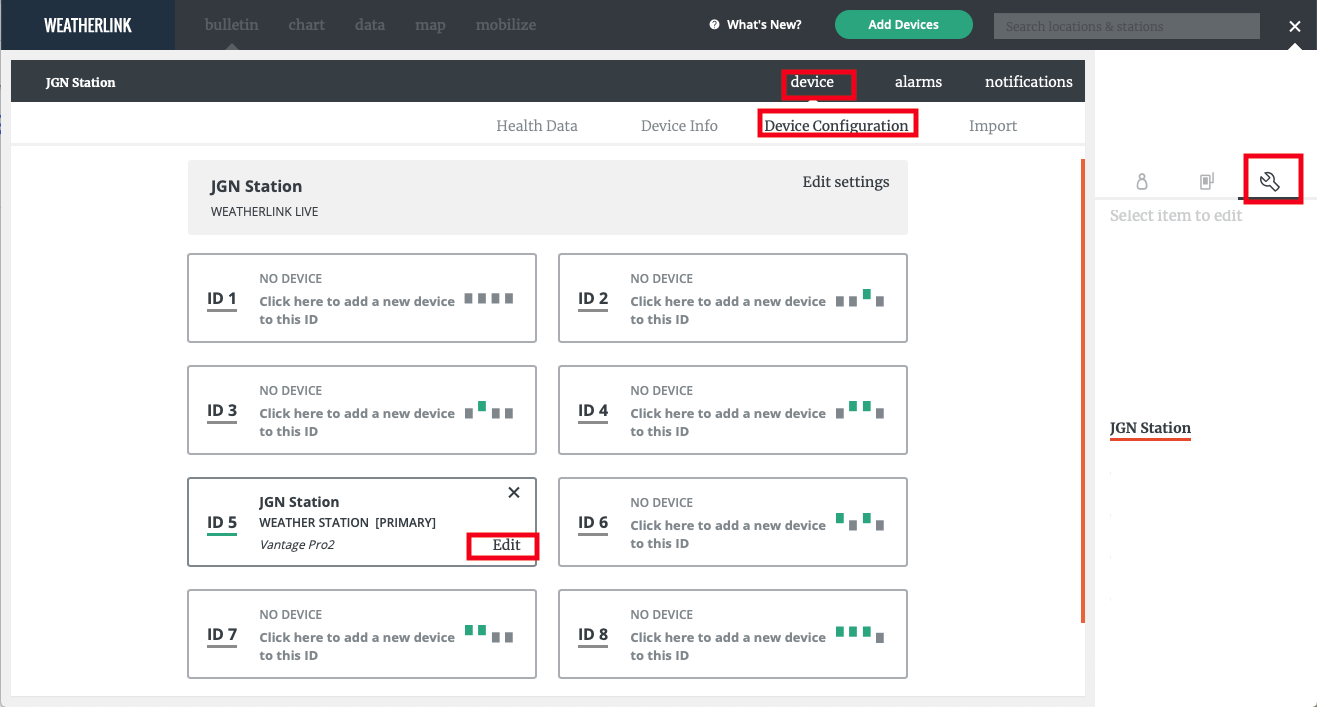Viewport: 1317px width, 707px height.
Task: Click signal strength bars on ID 3
Action: pyautogui.click(x=489, y=409)
